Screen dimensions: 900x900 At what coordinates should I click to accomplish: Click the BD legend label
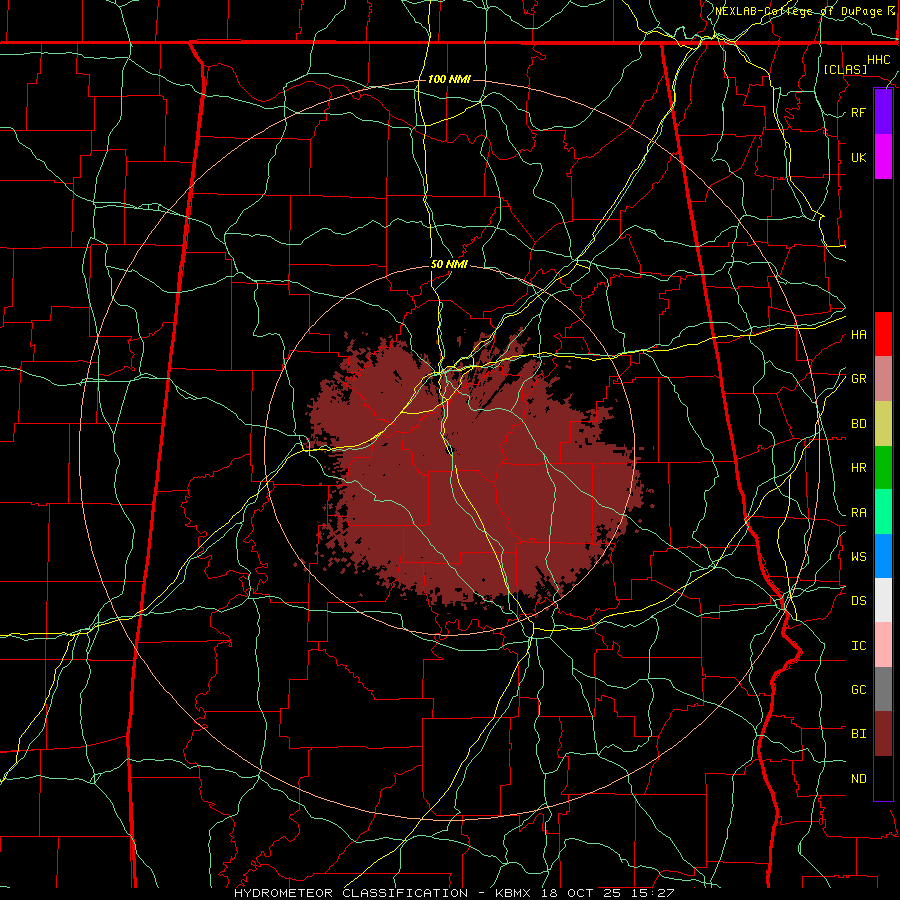click(858, 424)
